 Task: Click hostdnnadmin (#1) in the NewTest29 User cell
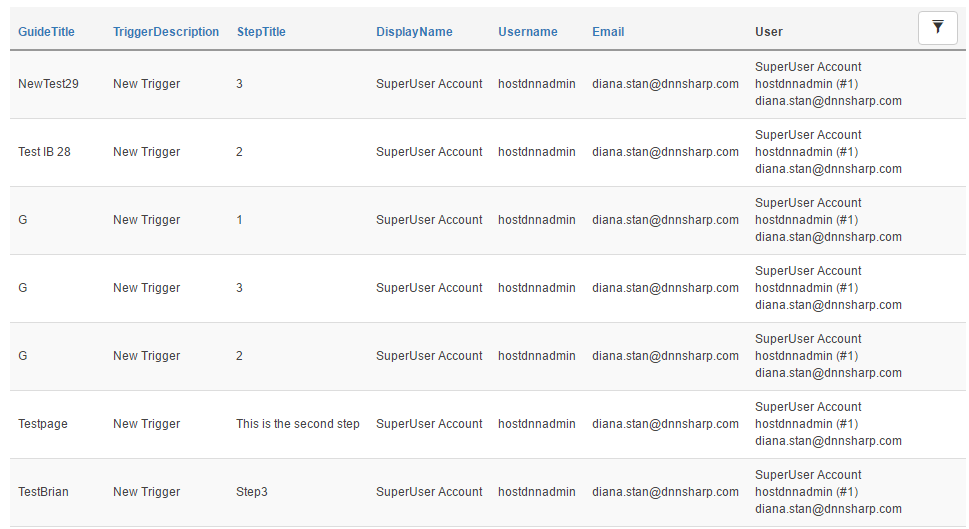coord(806,84)
